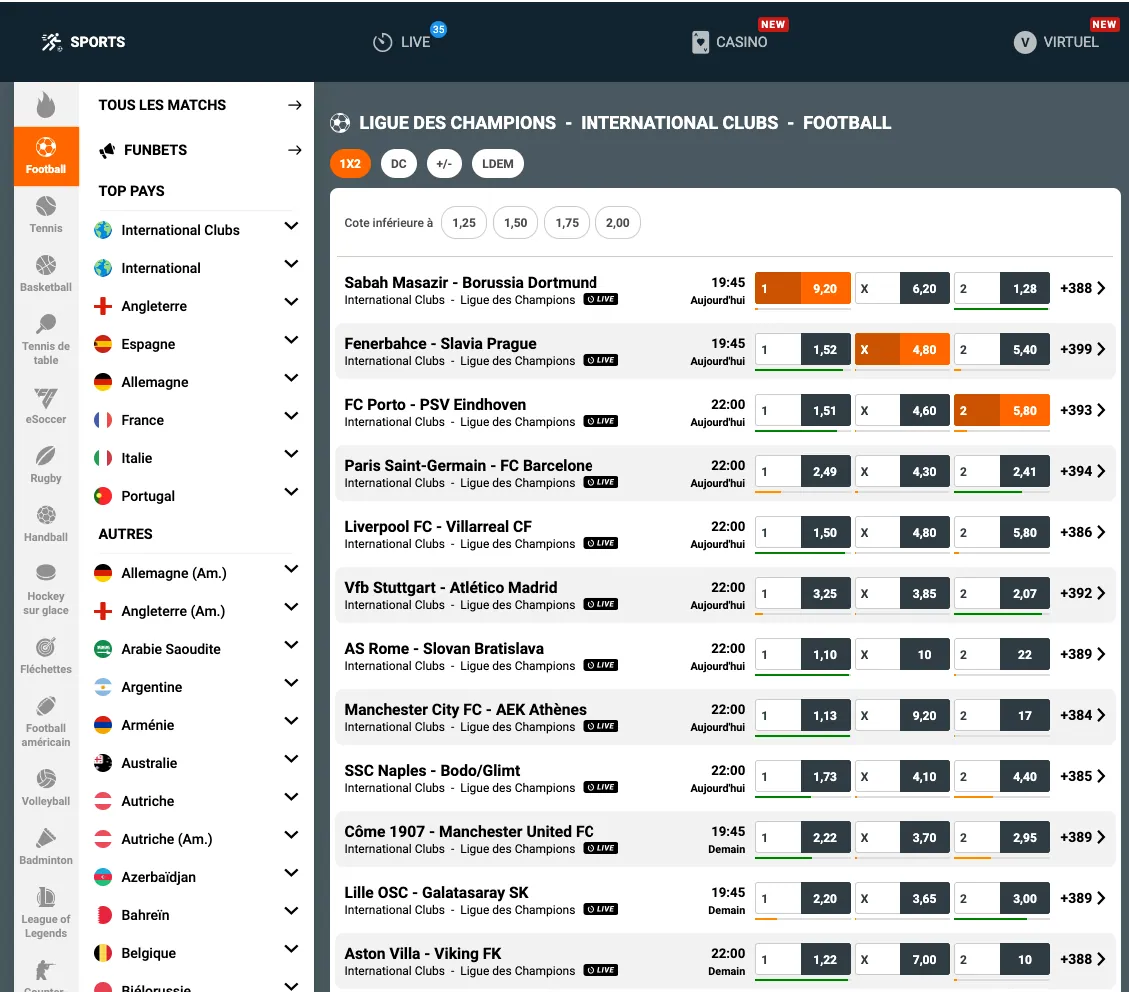Select Paris Saint-Germain win odds 2,49
Image resolution: width=1129 pixels, height=992 pixels.
click(802, 472)
